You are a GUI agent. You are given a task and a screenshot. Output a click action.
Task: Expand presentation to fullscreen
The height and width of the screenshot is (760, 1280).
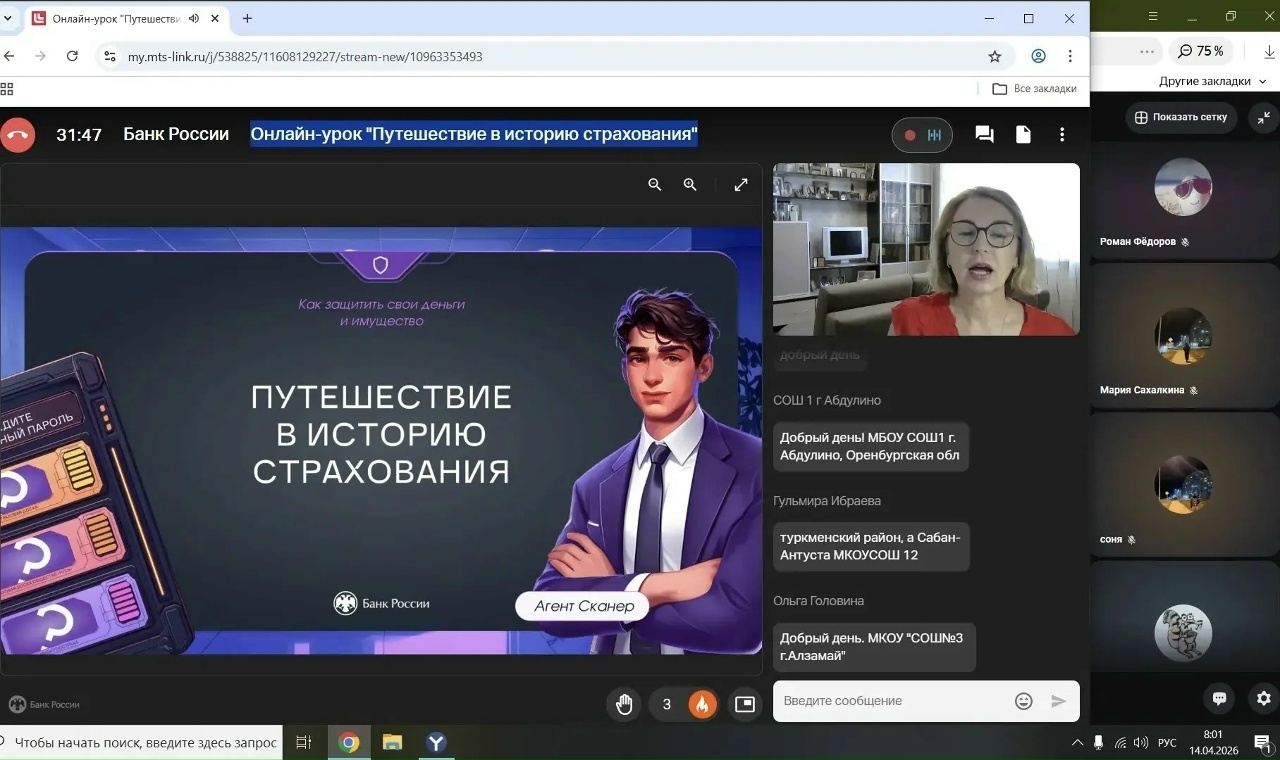pyautogui.click(x=741, y=185)
